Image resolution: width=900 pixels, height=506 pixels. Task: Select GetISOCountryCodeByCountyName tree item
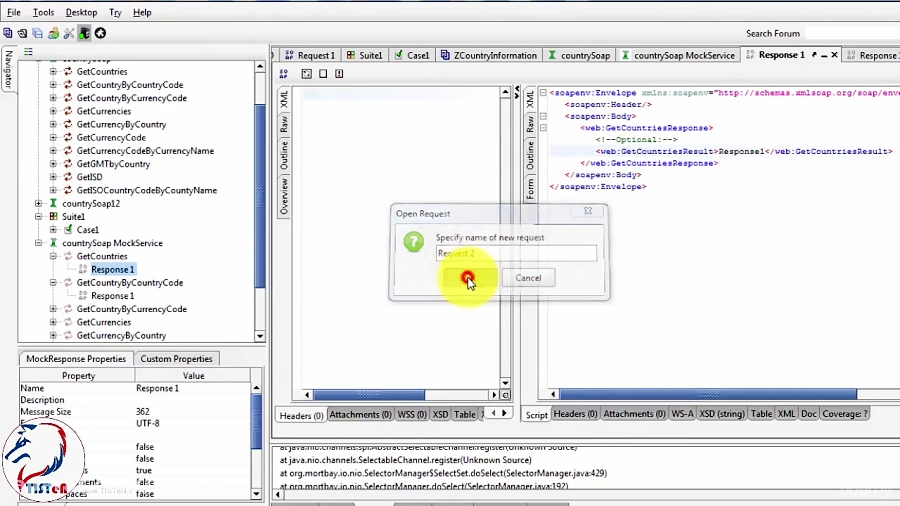click(146, 190)
